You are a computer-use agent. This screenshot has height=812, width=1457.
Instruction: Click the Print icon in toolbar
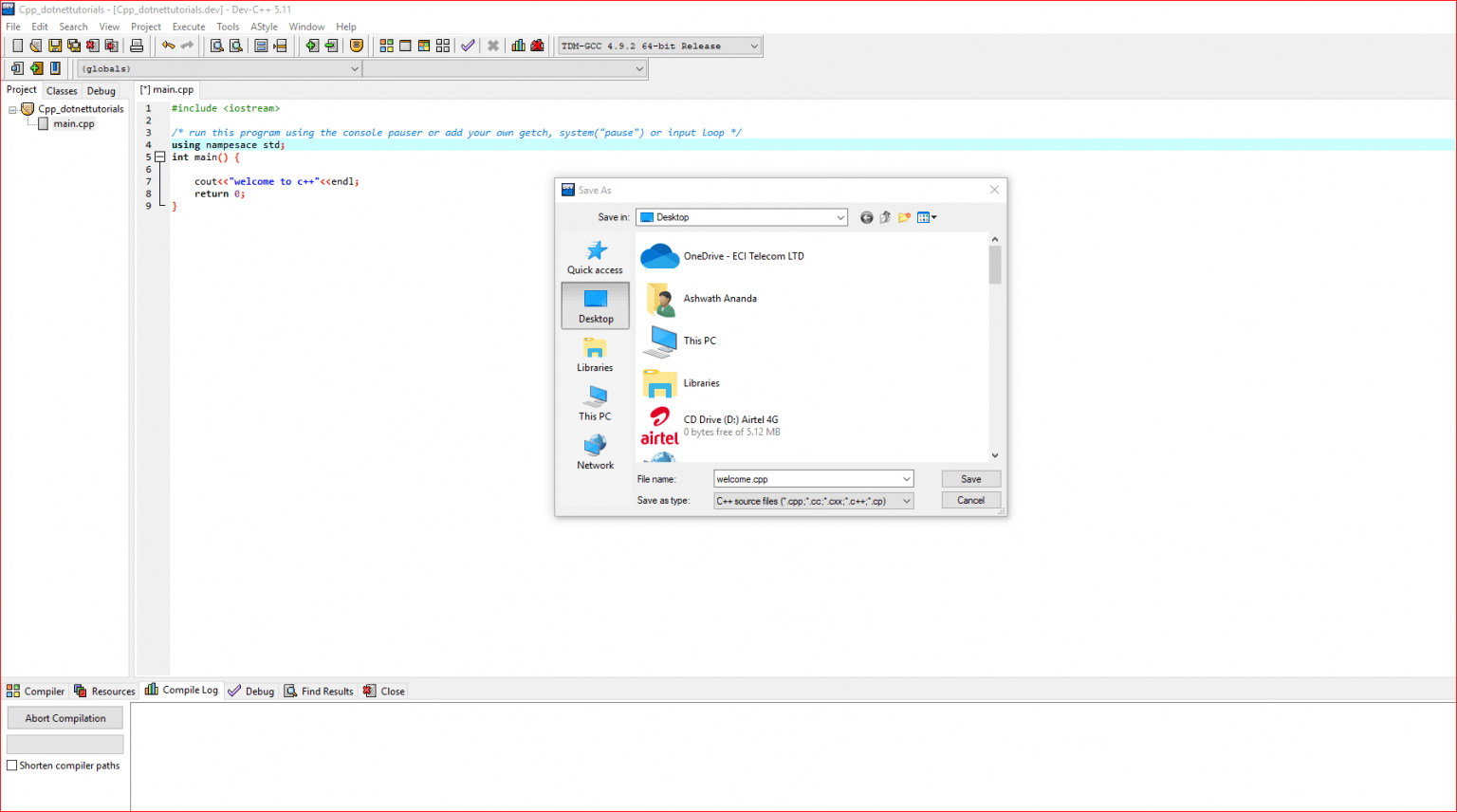137,46
